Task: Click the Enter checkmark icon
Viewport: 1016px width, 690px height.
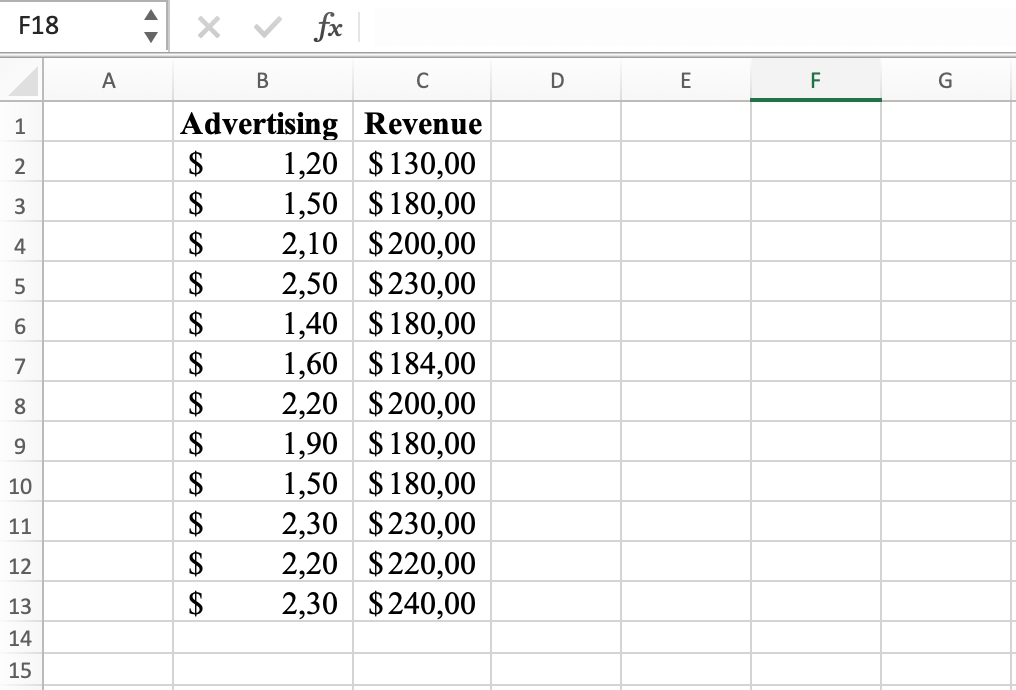Action: (264, 27)
